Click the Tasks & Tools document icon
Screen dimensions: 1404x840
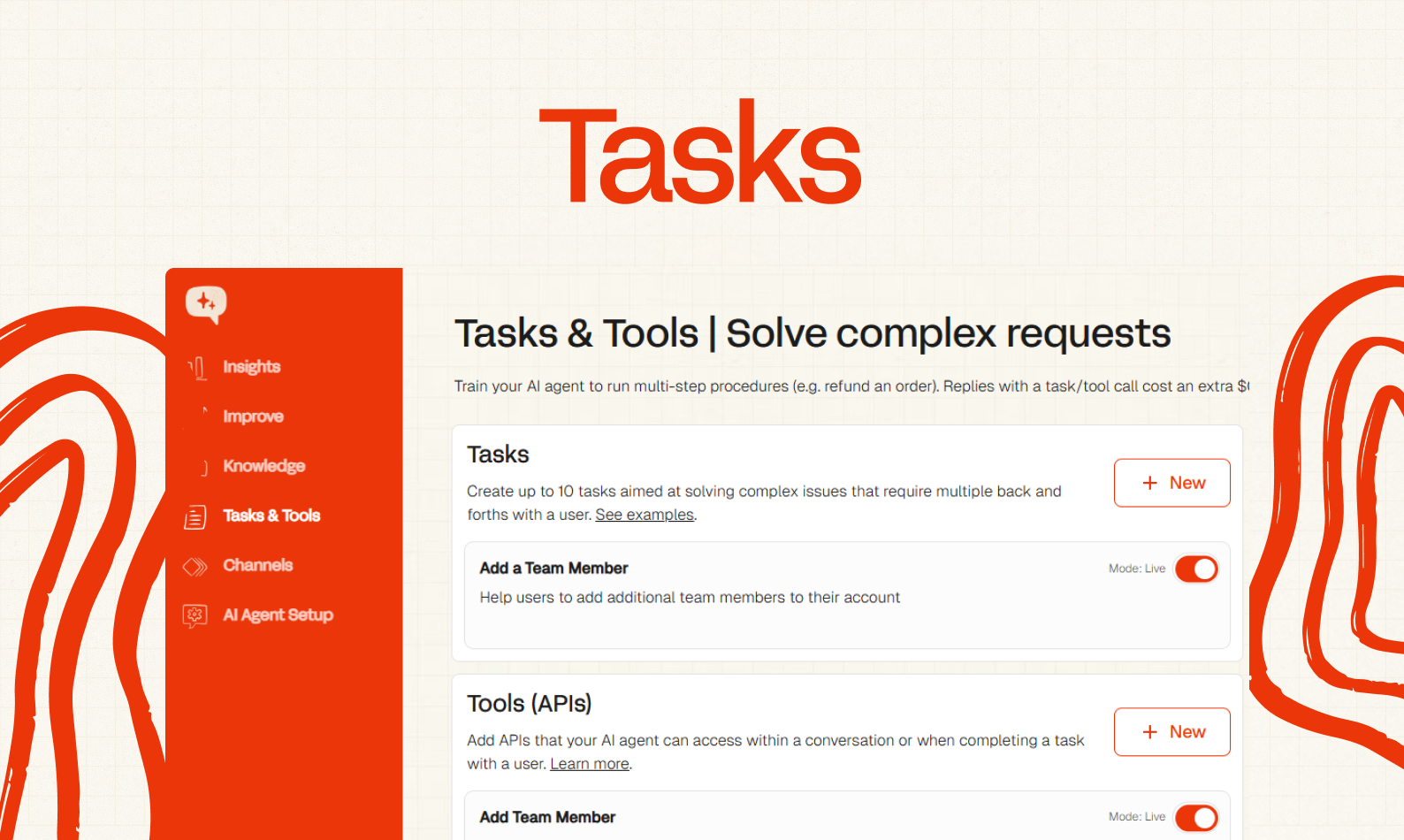(195, 516)
